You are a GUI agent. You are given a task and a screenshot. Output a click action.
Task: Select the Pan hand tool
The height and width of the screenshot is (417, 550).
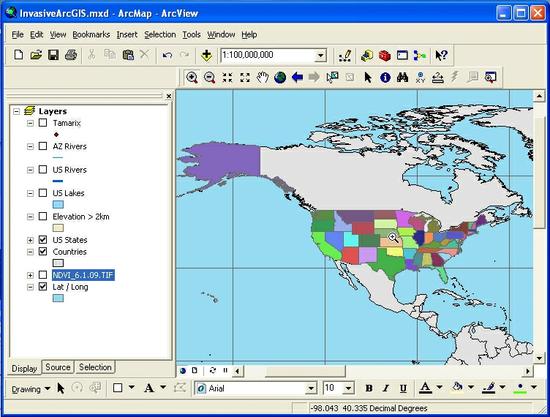point(262,77)
